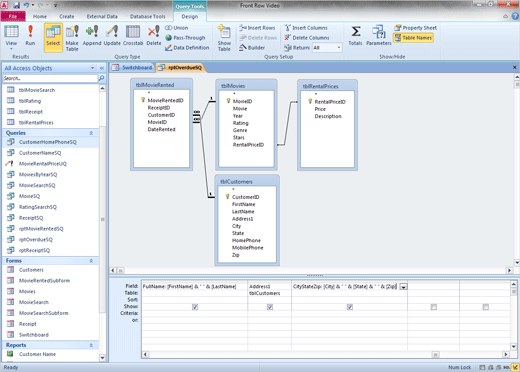Image resolution: width=520 pixels, height=372 pixels.
Task: Click the View icon in Results group
Action: [11, 32]
